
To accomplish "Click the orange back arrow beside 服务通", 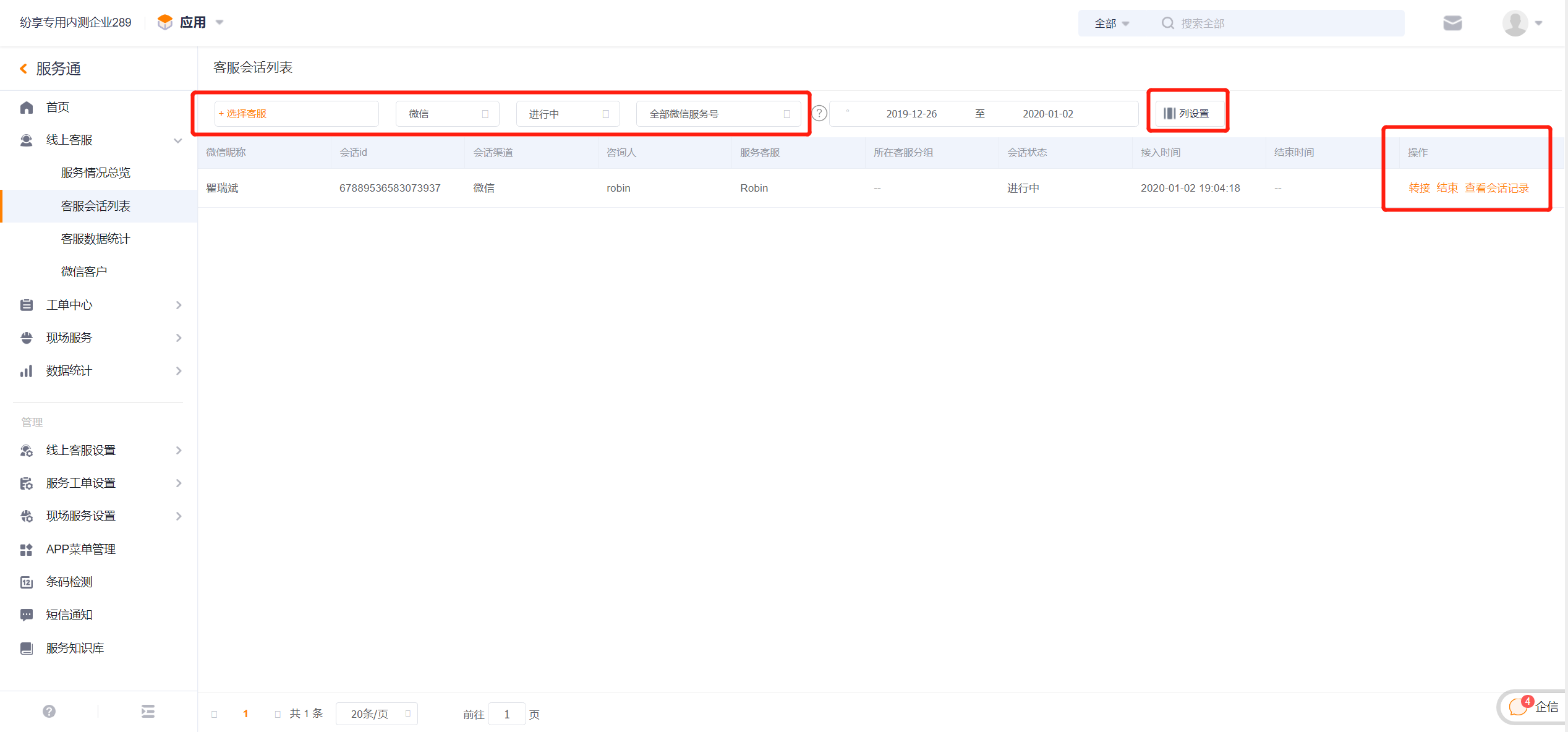I will coord(23,69).
